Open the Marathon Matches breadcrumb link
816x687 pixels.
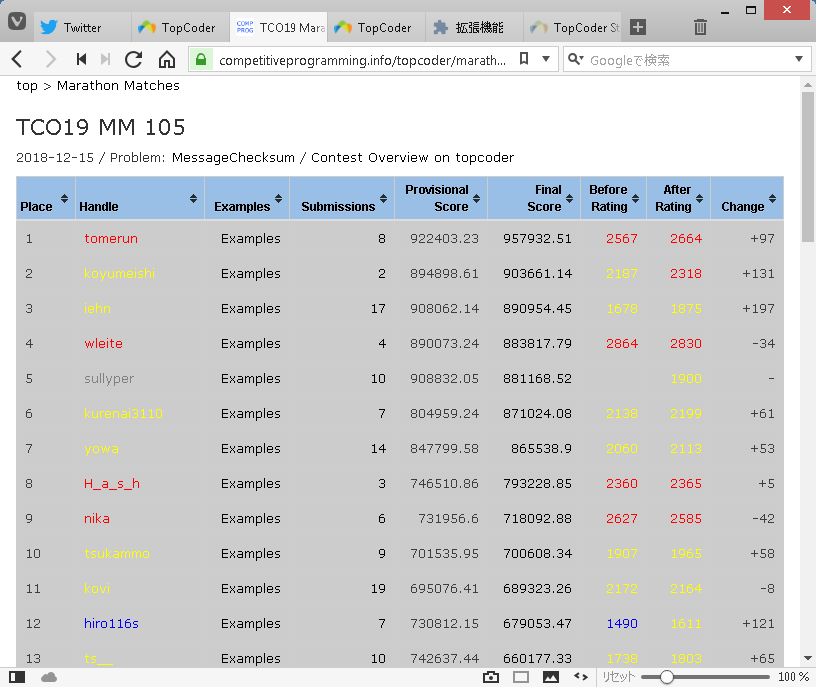tap(118, 85)
